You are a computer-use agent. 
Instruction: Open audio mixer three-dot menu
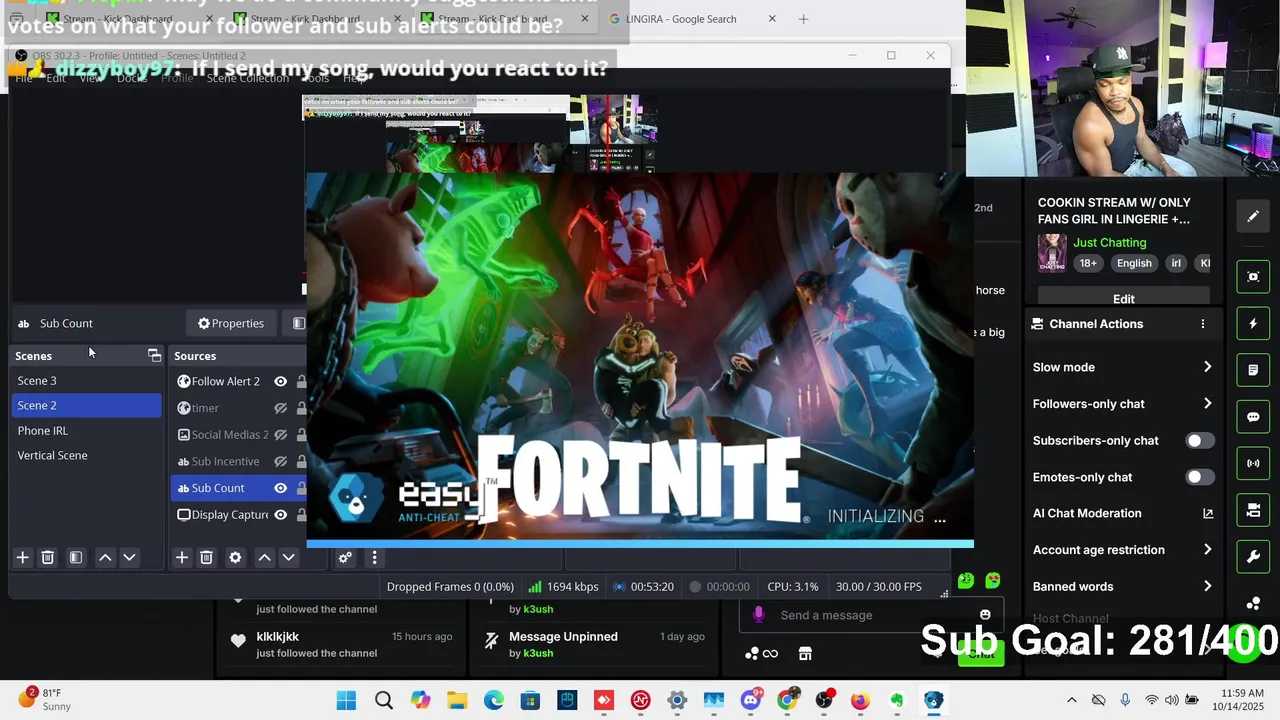point(374,558)
